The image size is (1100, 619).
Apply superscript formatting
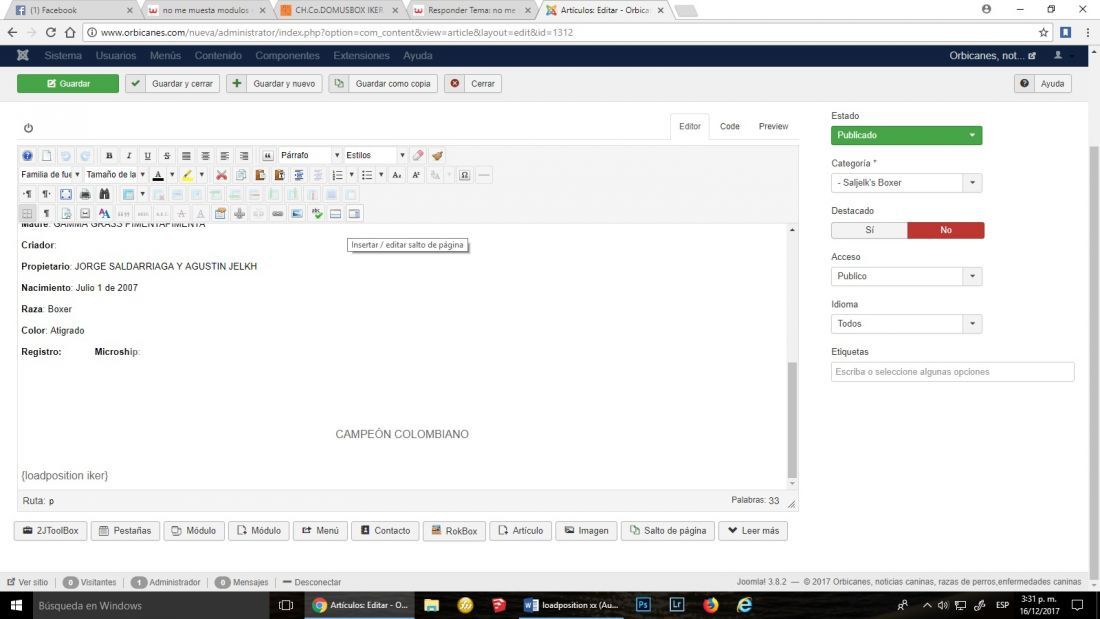pyautogui.click(x=416, y=175)
